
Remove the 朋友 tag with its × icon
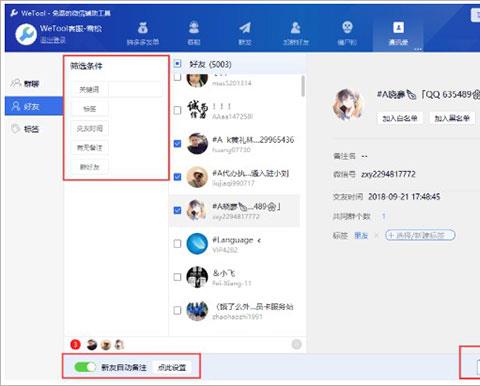click(x=376, y=236)
